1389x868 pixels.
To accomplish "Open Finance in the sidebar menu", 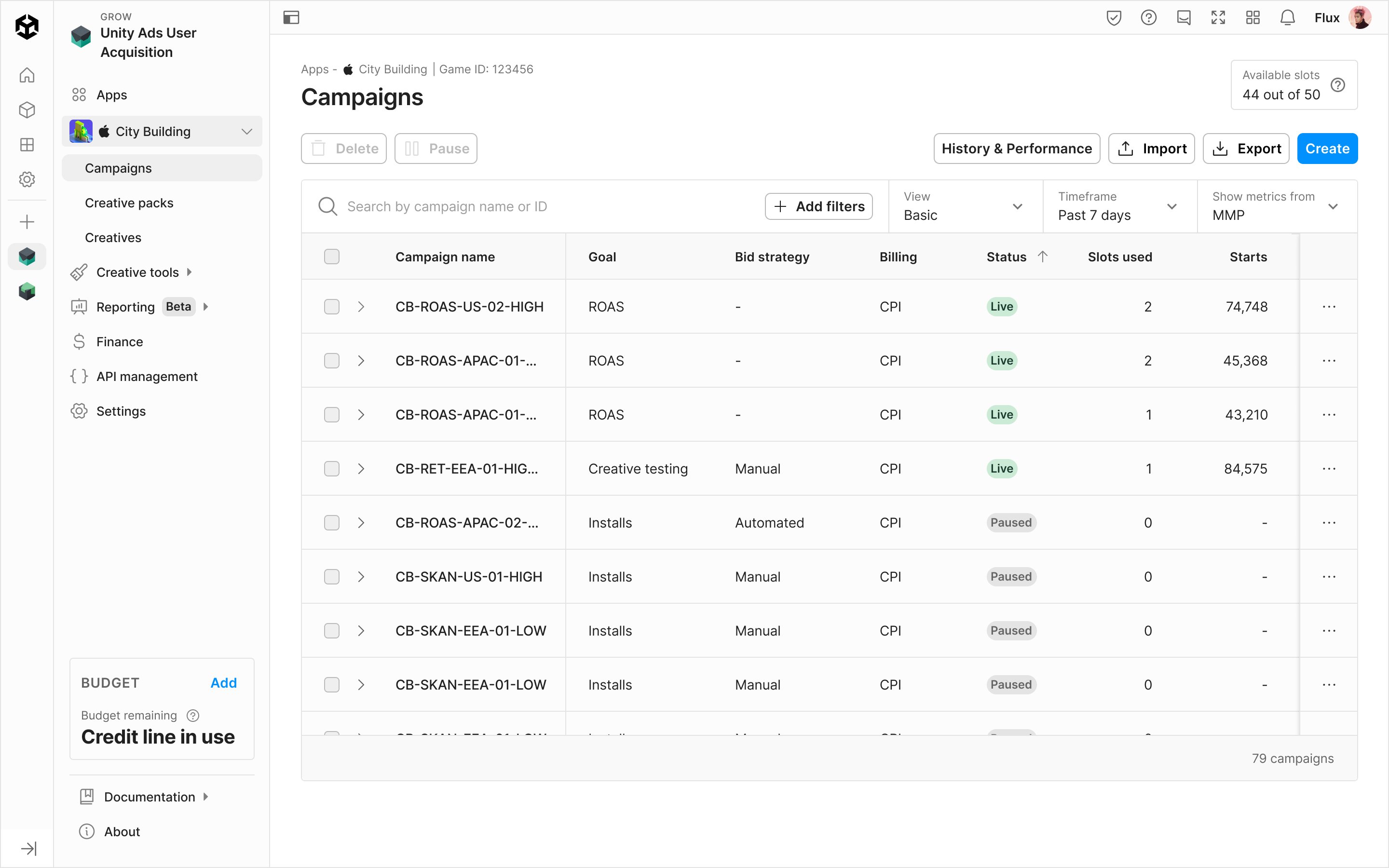I will pos(120,341).
